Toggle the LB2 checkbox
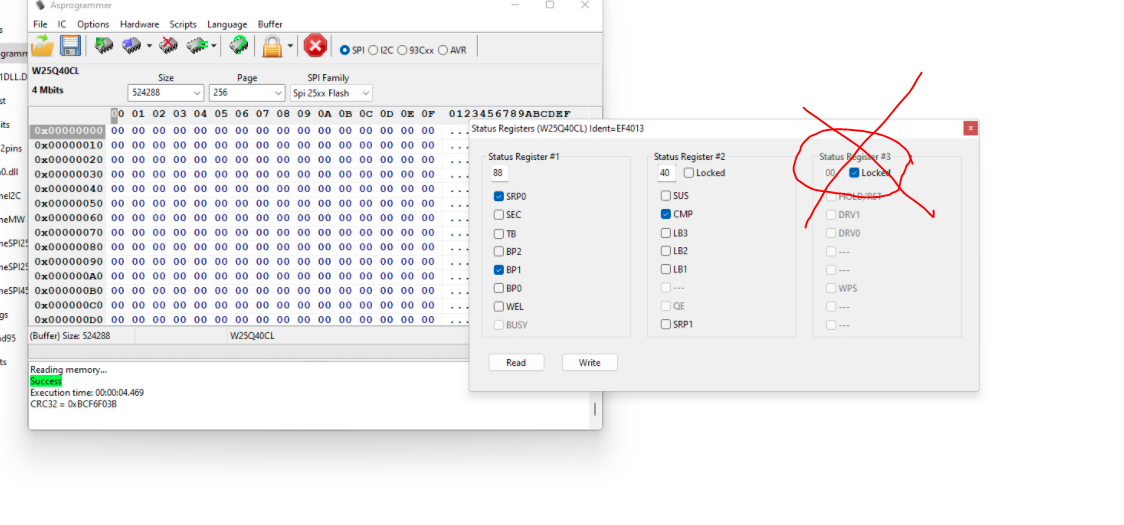1124x525 pixels. tap(666, 251)
